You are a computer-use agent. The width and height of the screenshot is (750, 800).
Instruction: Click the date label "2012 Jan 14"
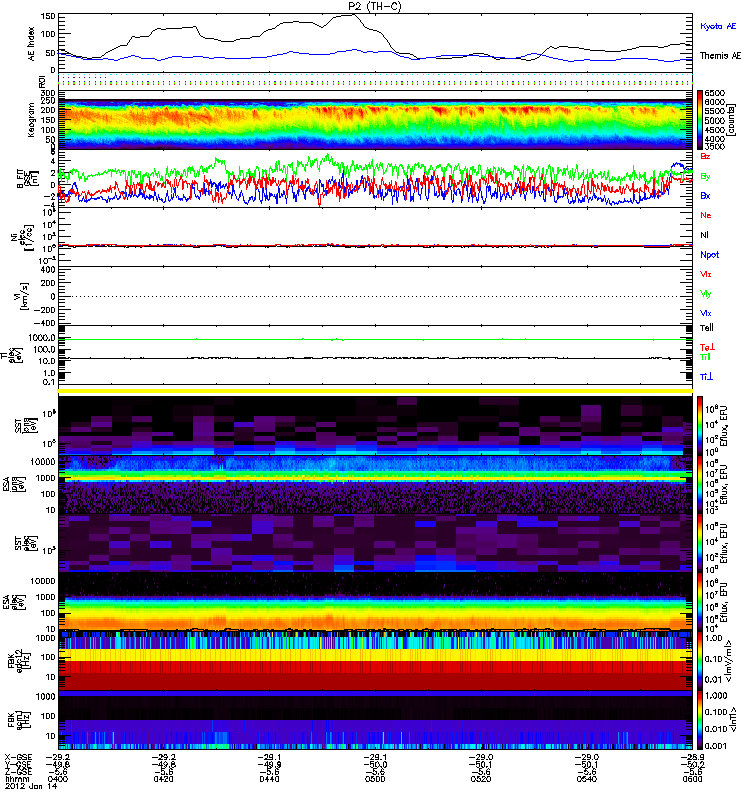(x=30, y=786)
